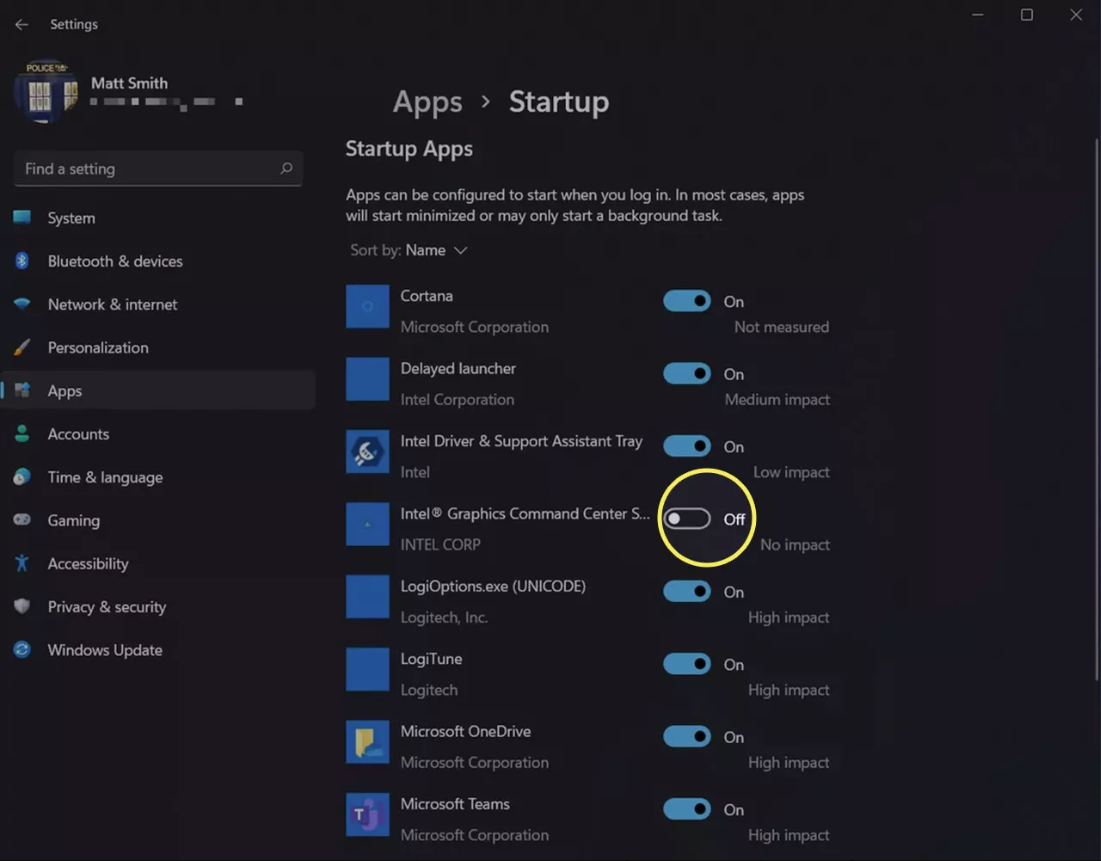Image resolution: width=1101 pixels, height=861 pixels.
Task: Click 'No impact' label
Action: pos(795,545)
